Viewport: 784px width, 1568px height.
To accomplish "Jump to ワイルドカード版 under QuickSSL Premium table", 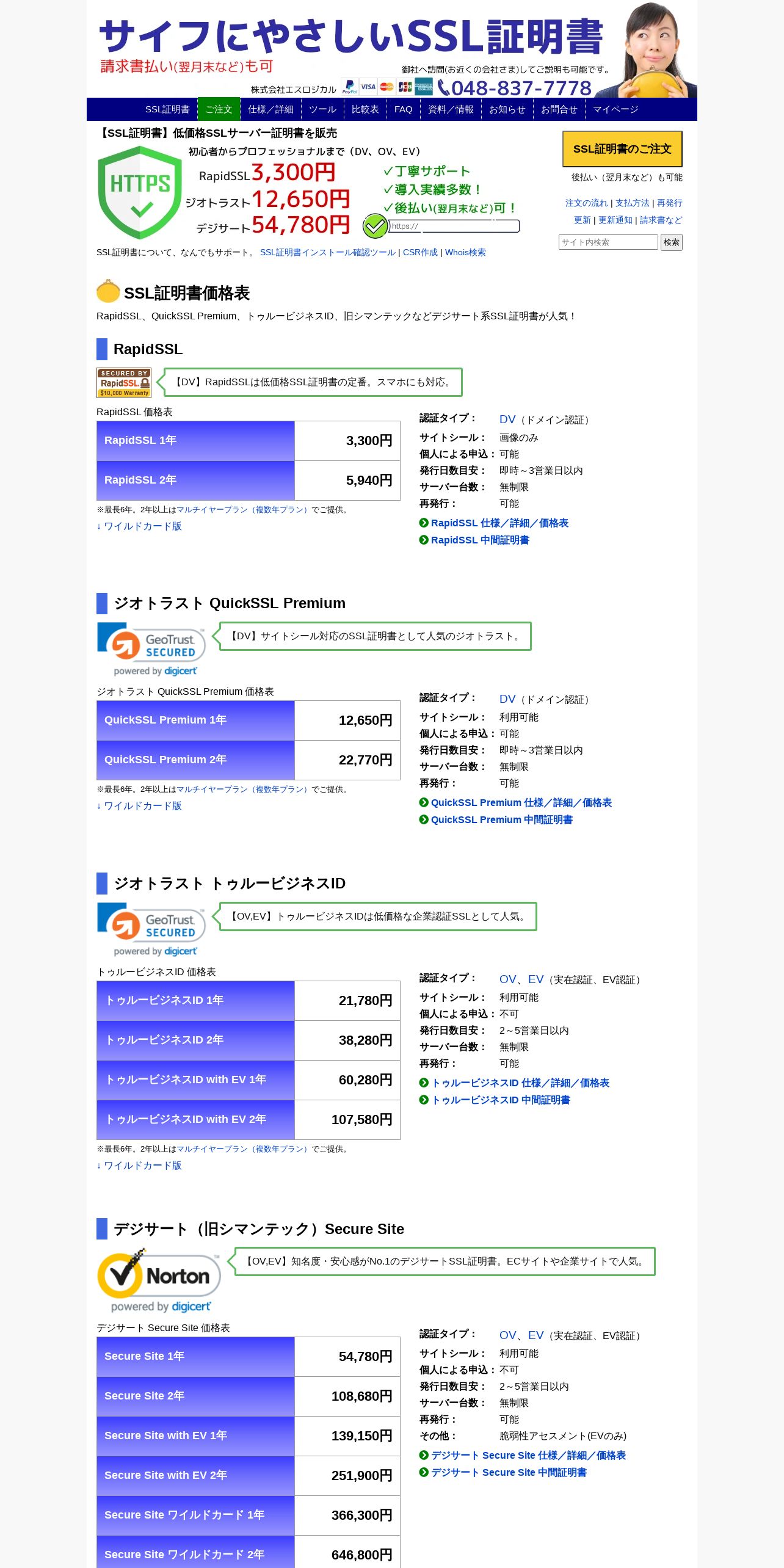I will click(139, 806).
